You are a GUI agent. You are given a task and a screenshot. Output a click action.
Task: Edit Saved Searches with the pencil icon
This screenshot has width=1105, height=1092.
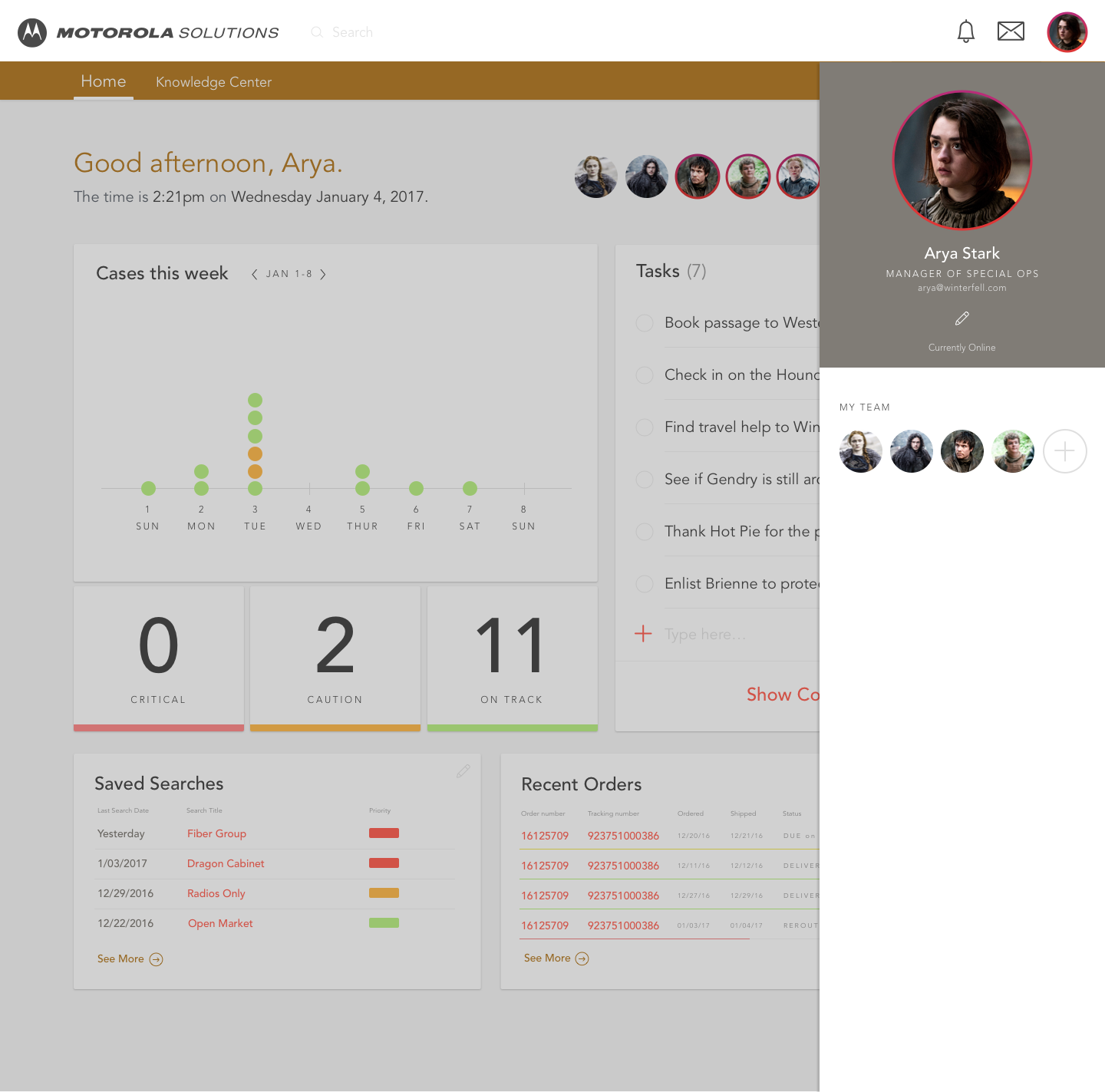pos(463,770)
